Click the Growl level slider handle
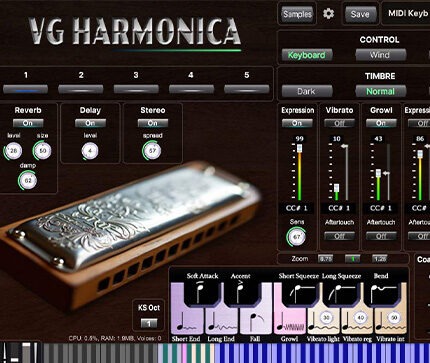Image resolution: width=430 pixels, height=363 pixels. coord(378,173)
